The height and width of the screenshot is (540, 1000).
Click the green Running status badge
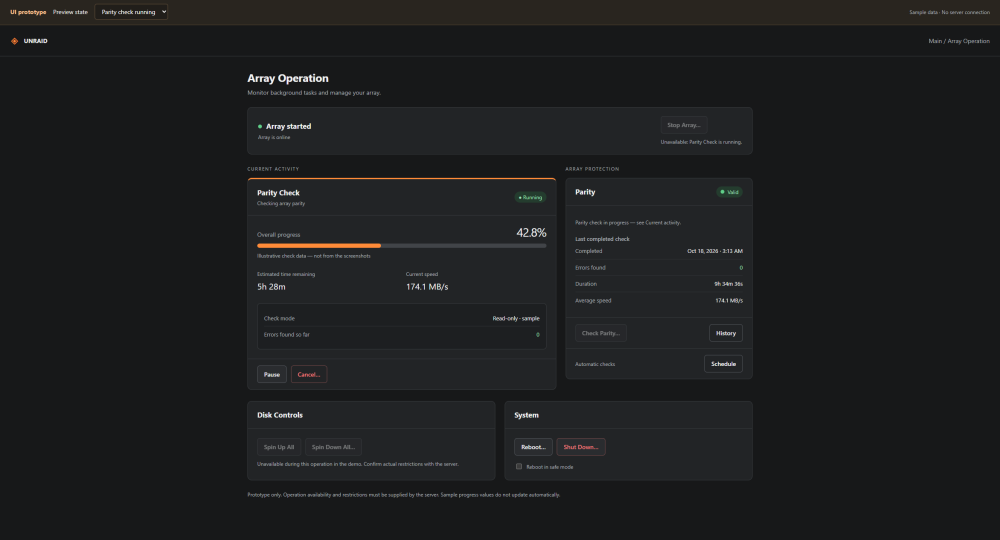[x=530, y=198]
